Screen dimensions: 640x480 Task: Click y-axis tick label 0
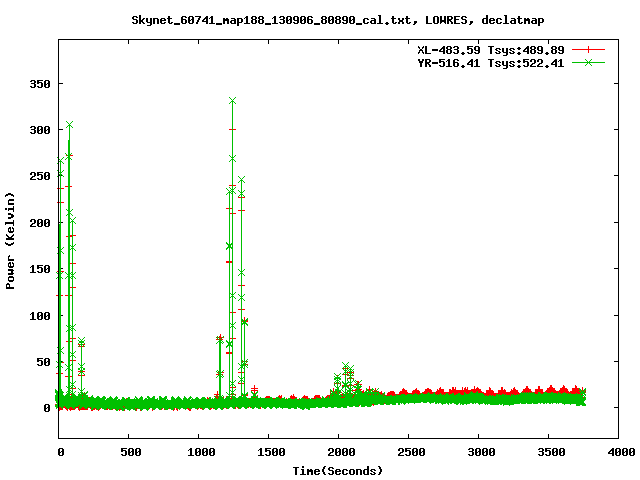point(47,408)
